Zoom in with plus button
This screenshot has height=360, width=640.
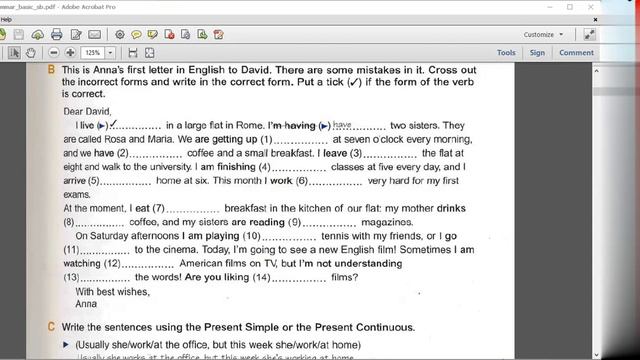click(x=70, y=53)
